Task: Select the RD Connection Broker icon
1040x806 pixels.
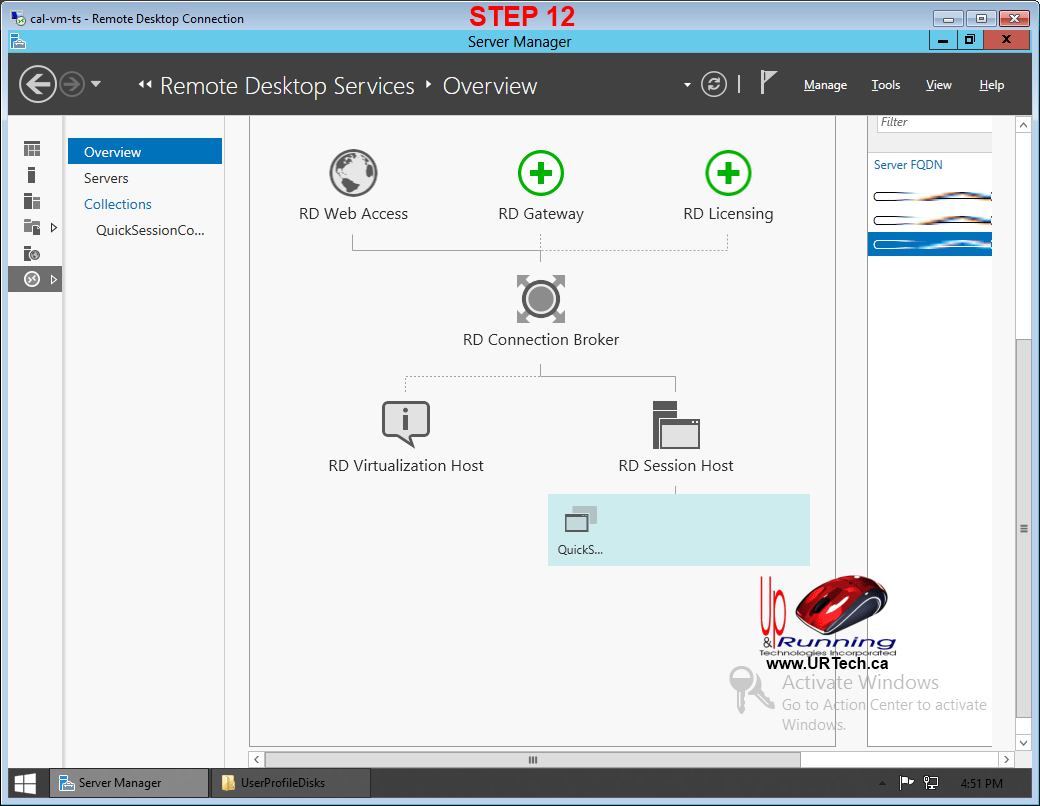Action: tap(540, 299)
